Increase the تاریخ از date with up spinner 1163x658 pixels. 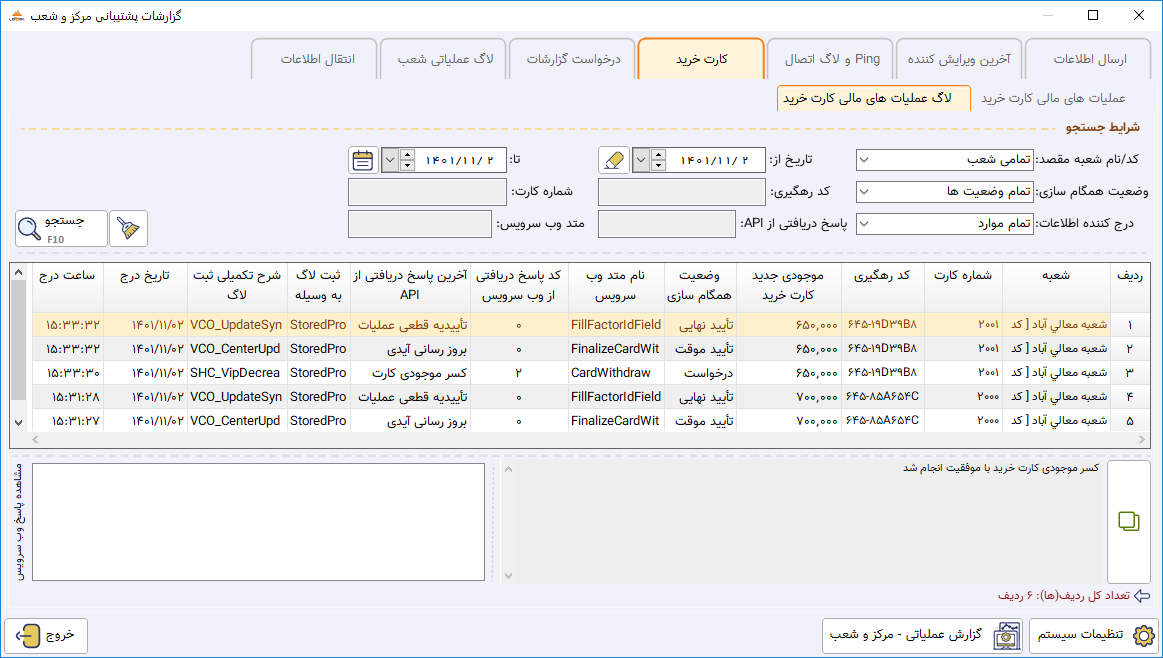coord(658,154)
